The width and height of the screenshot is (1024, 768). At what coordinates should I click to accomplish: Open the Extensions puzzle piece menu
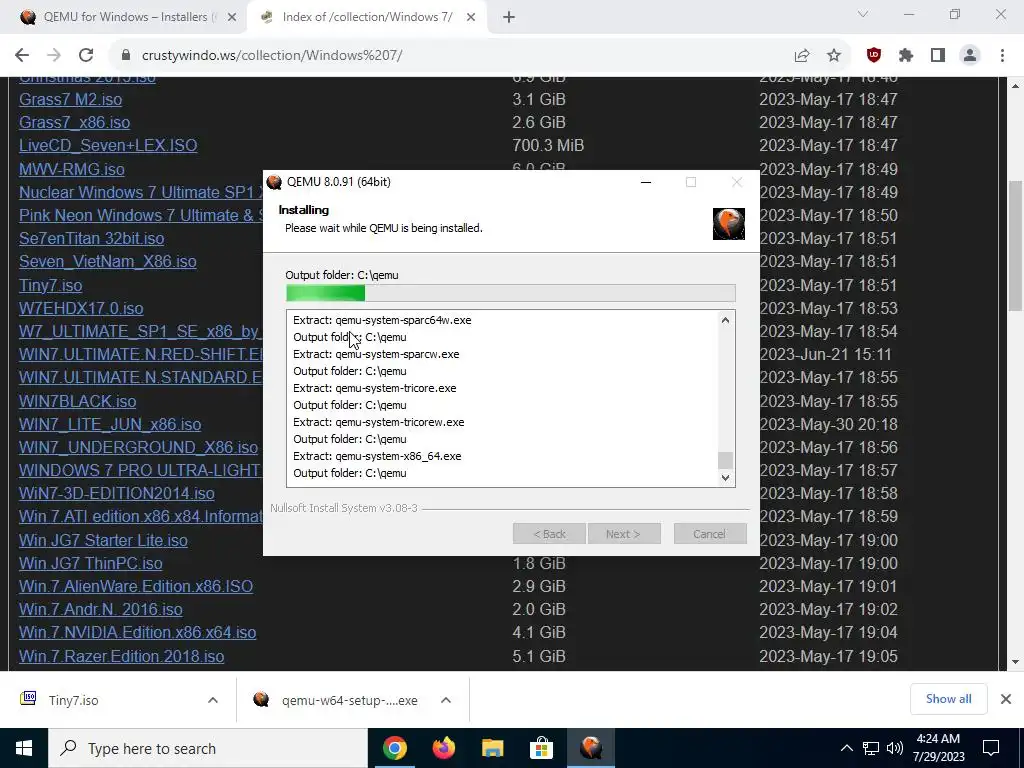906,56
